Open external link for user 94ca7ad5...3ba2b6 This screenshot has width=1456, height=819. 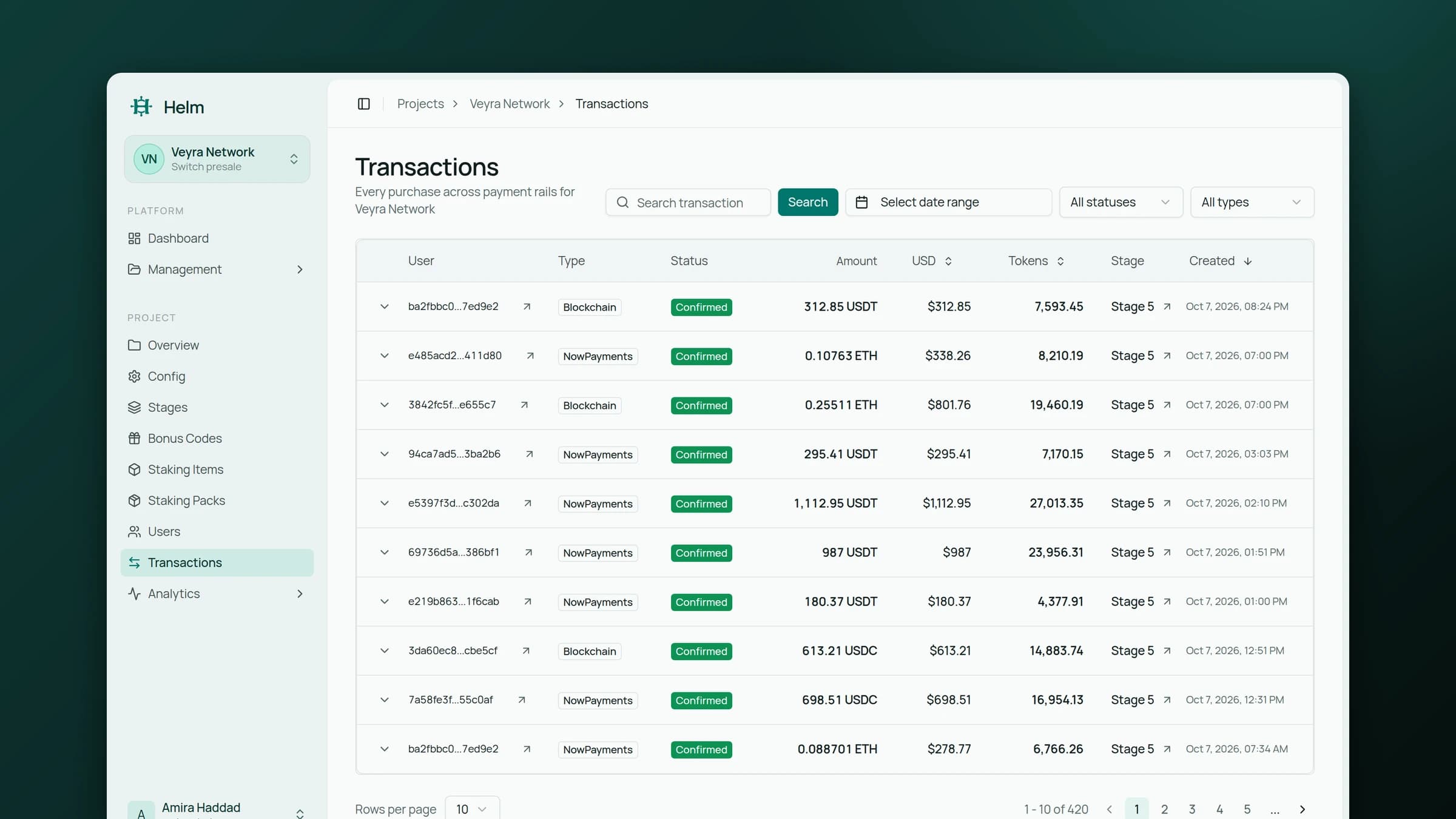pyautogui.click(x=529, y=454)
